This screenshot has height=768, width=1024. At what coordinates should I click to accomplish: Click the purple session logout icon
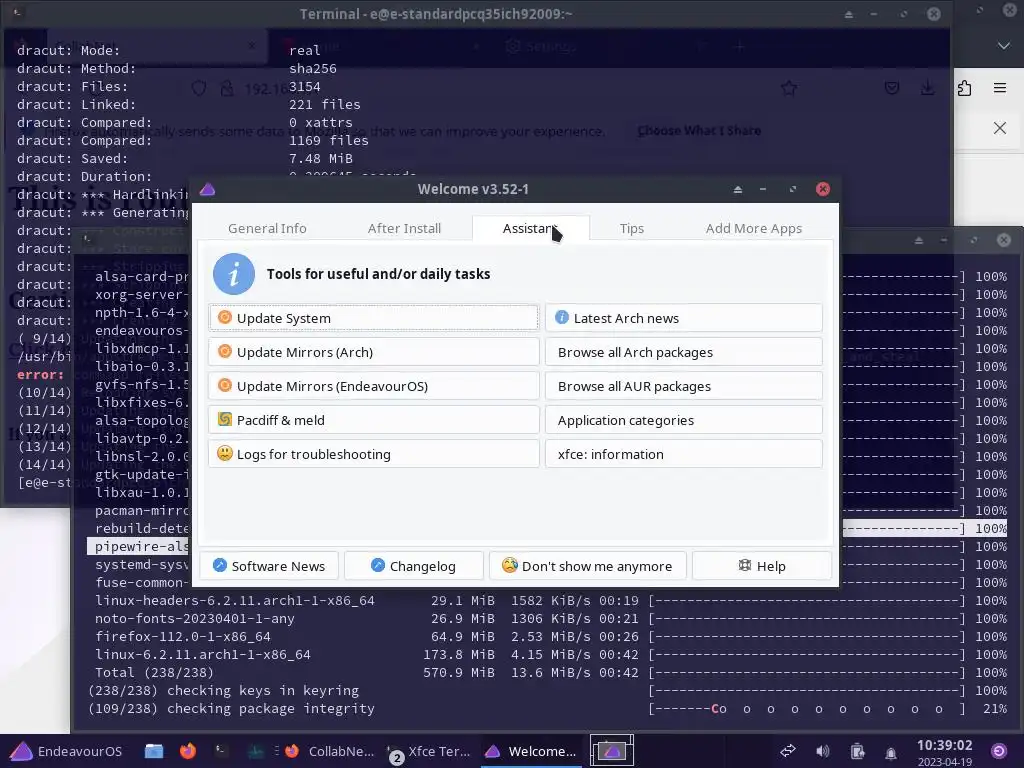coord(999,751)
